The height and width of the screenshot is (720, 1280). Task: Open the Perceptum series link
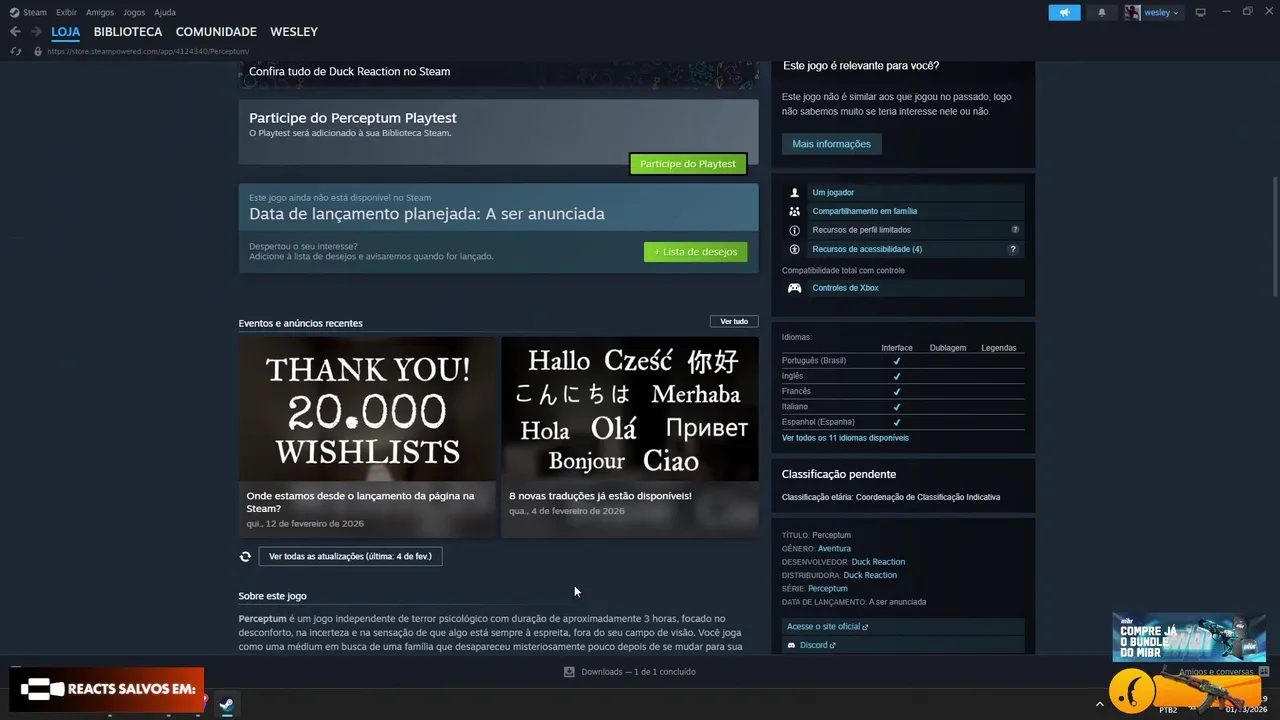827,589
